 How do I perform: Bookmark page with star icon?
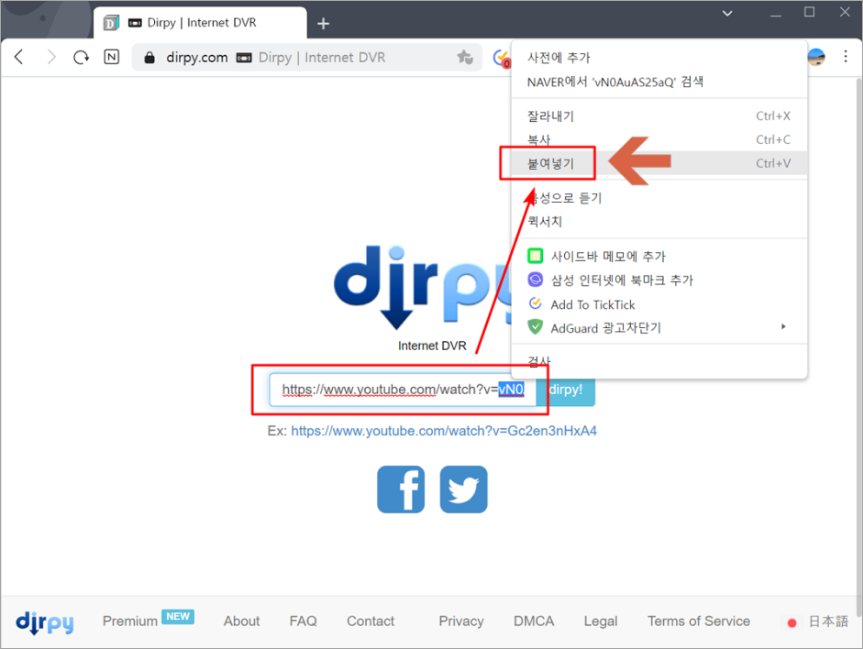pyautogui.click(x=465, y=57)
